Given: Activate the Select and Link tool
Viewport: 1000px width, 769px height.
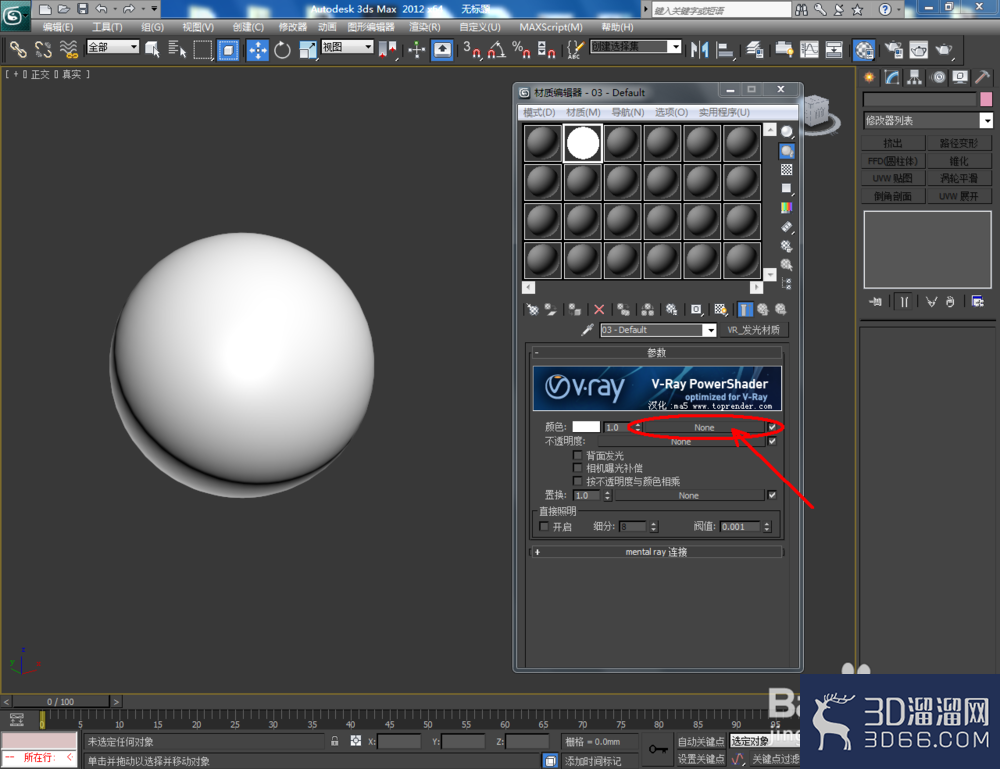Looking at the screenshot, I should click(18, 49).
